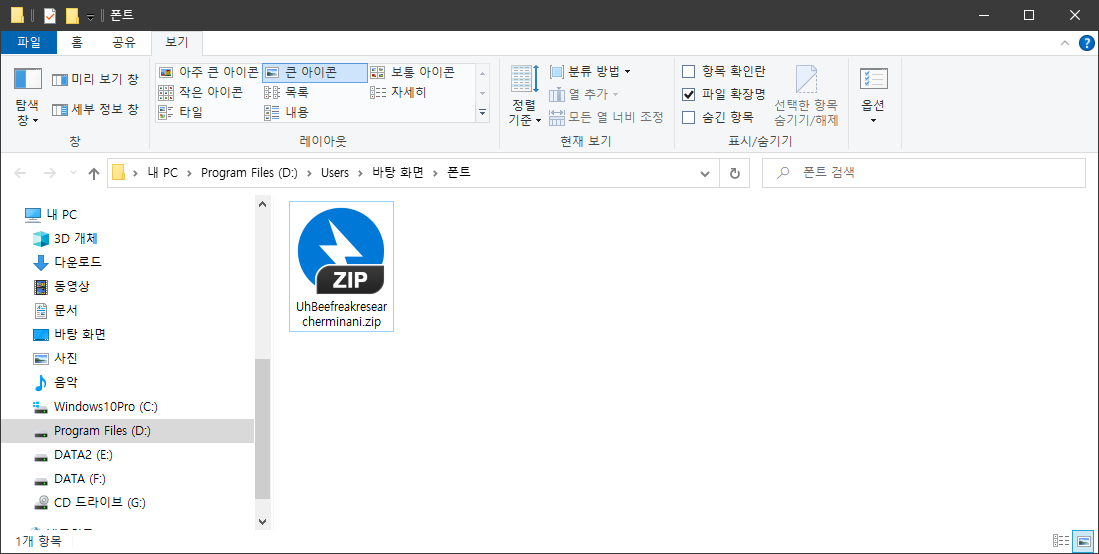The width and height of the screenshot is (1099, 554).
Task: Select 타일 tiles layout
Action: tap(181, 112)
